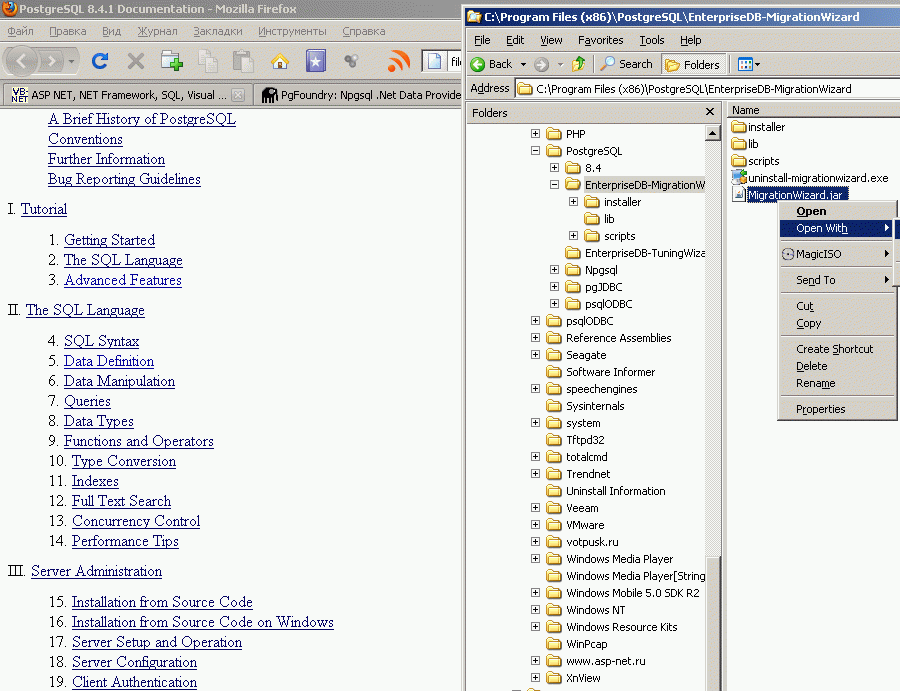Choose Rename in context menu
The height and width of the screenshot is (691, 900).
837,383
